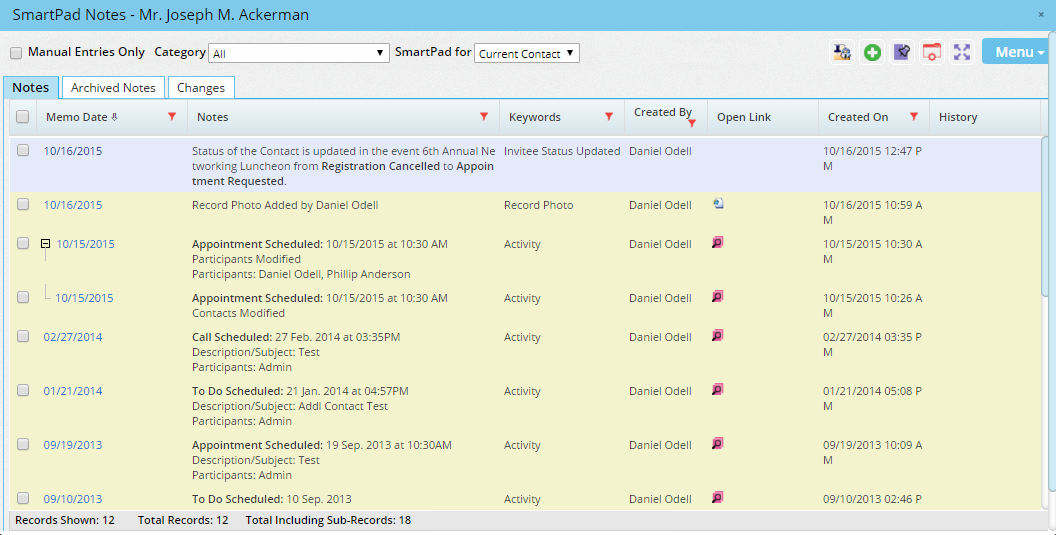Close the SmartPad Notes window
Viewport: 1056px width, 535px height.
point(1041,15)
